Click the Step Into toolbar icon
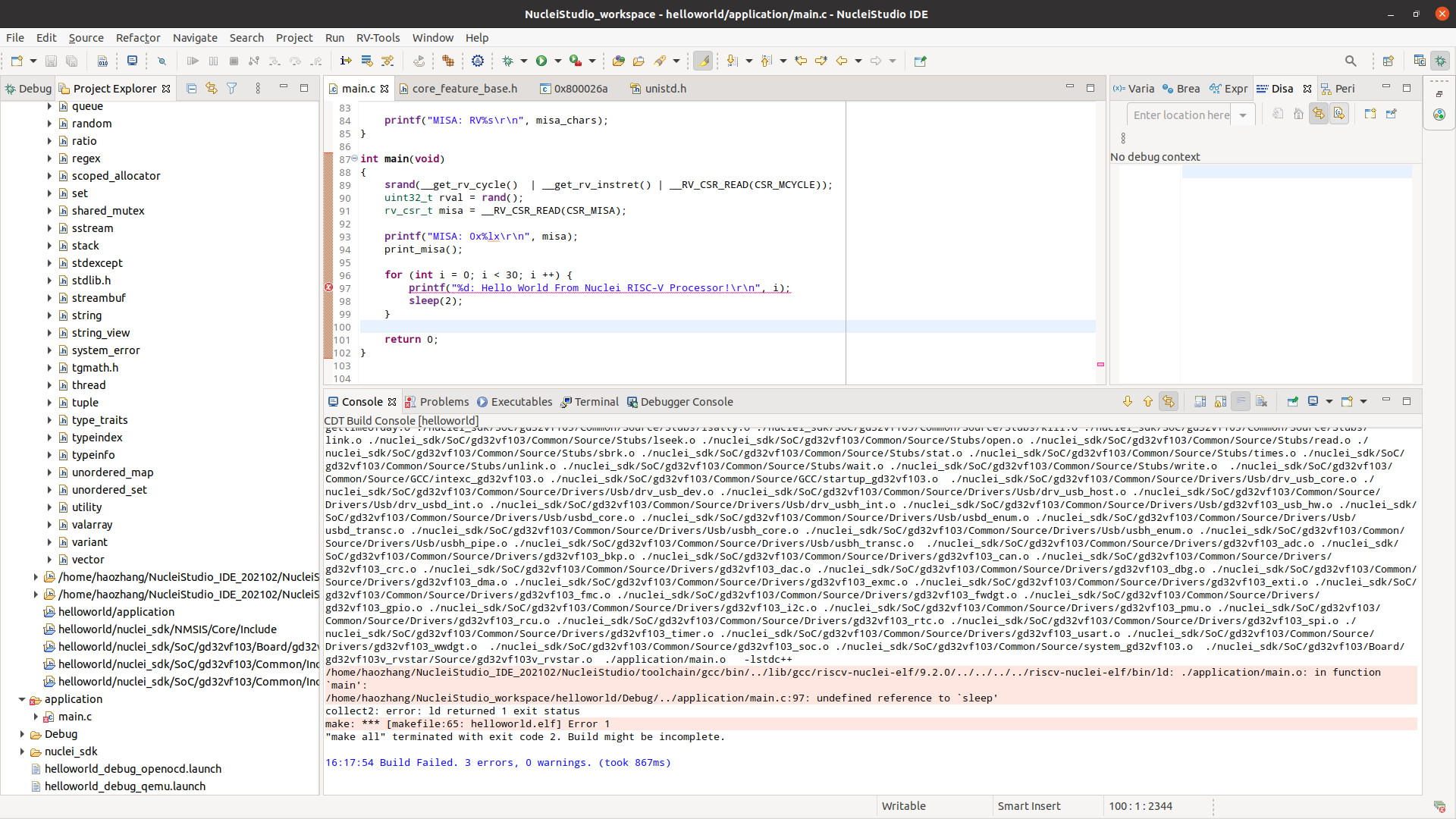 pos(275,61)
